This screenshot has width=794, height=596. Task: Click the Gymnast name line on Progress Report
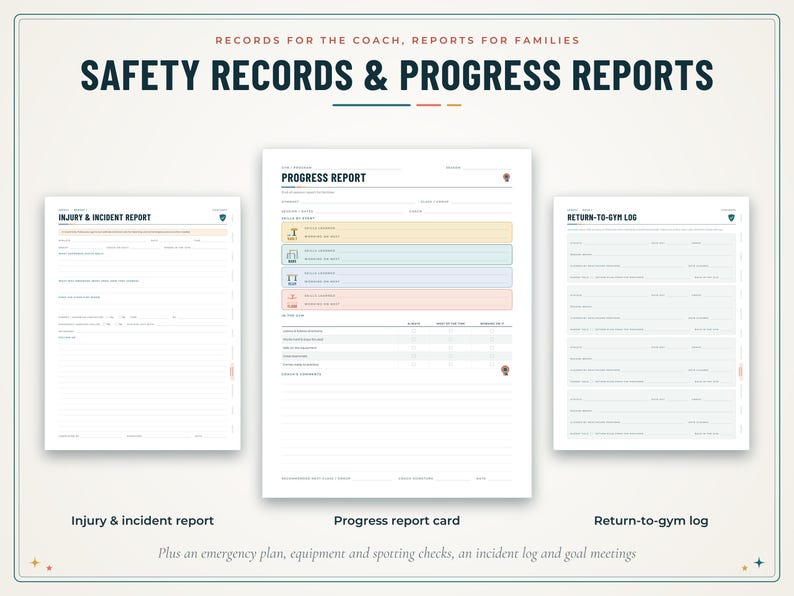[x=359, y=202]
